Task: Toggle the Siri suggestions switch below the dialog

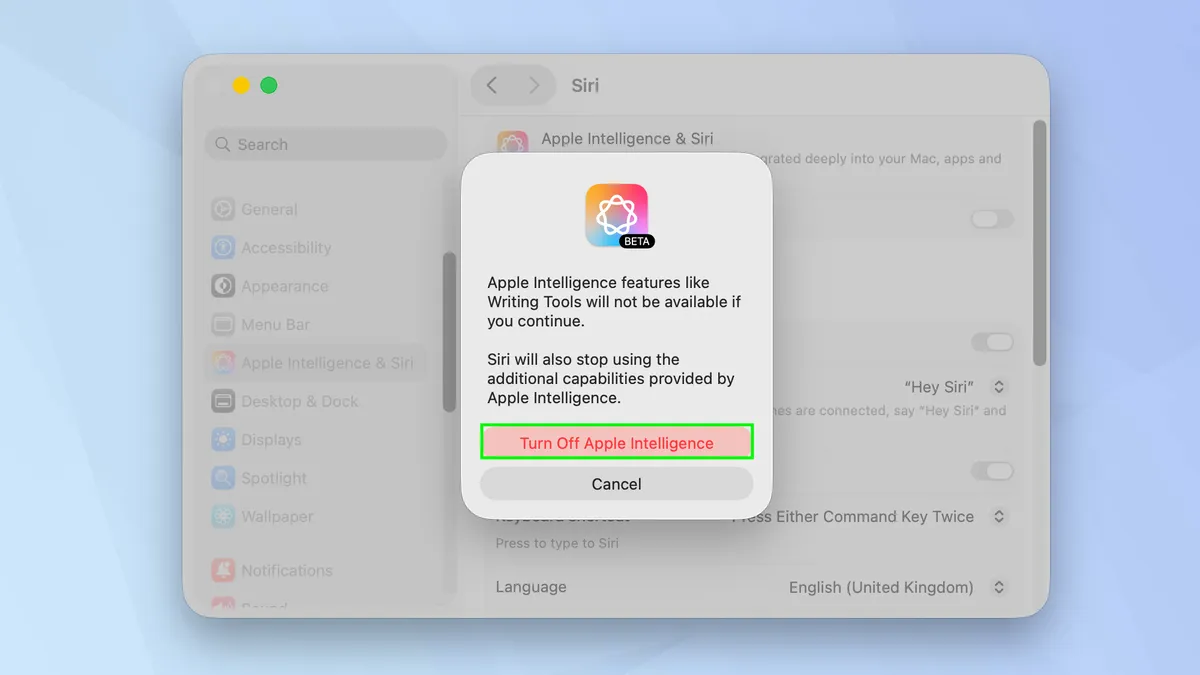Action: (993, 471)
